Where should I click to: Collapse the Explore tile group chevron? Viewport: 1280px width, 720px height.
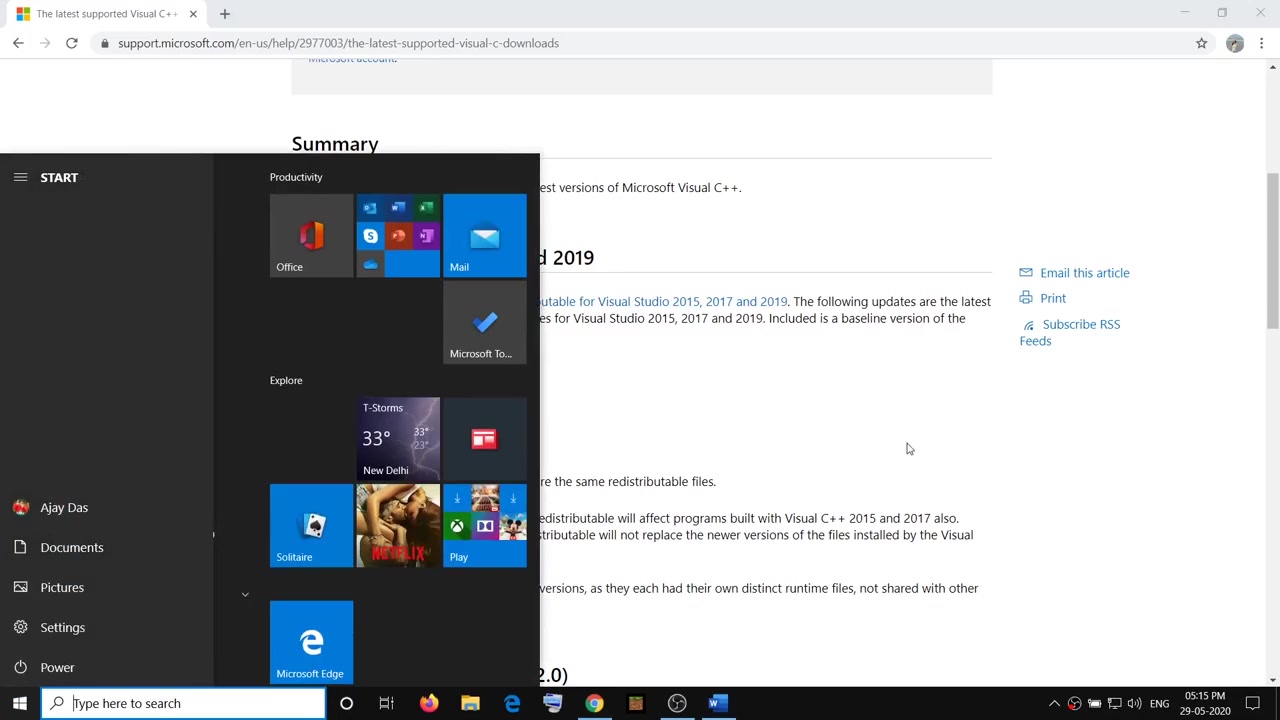(245, 594)
